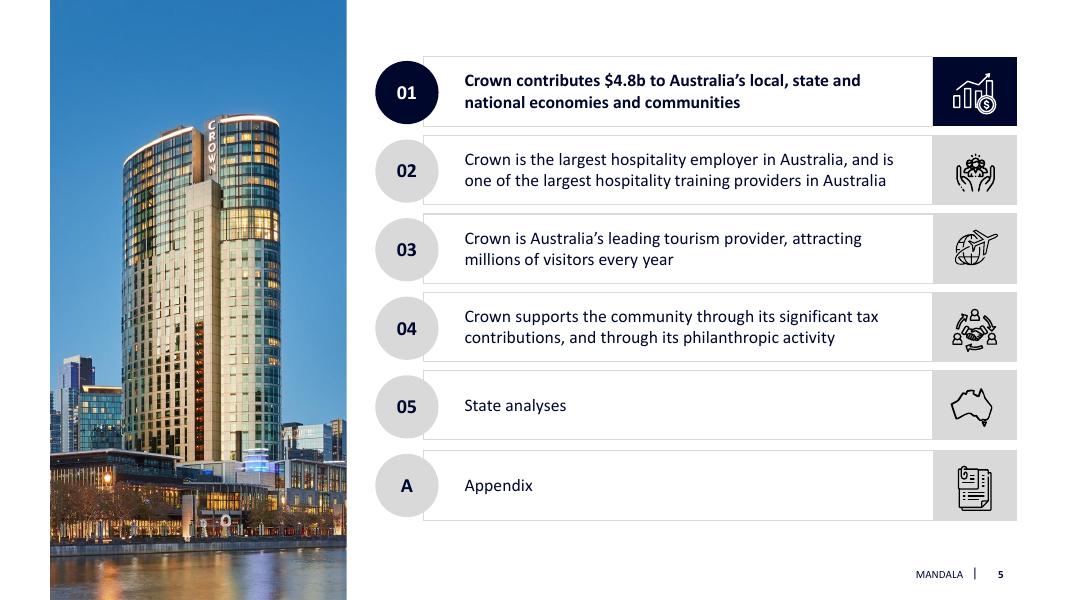Select the 04 section number circle
The width and height of the screenshot is (1067, 600).
(406, 328)
